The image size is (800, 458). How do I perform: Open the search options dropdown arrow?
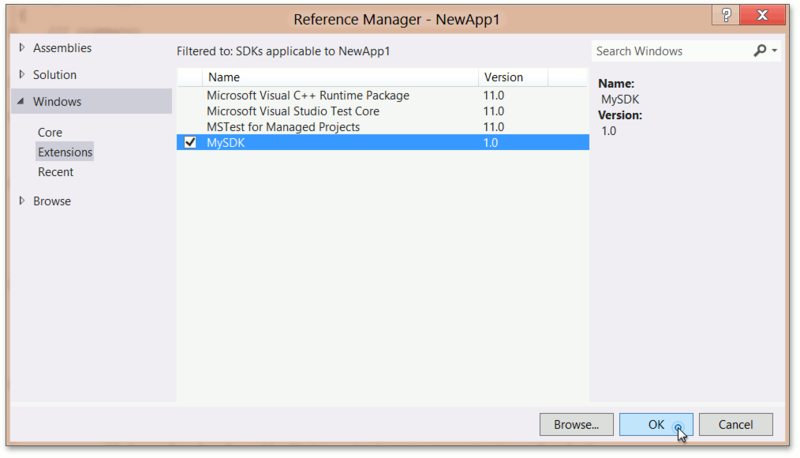(x=774, y=50)
